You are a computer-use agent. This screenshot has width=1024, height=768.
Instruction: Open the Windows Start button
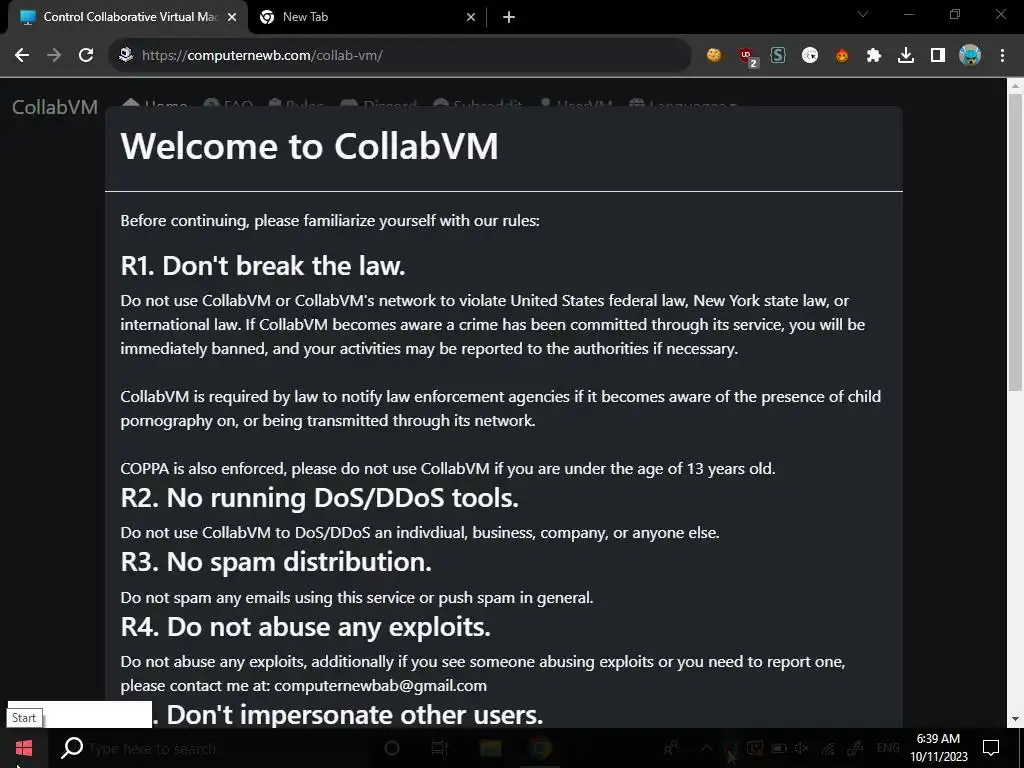pos(24,748)
